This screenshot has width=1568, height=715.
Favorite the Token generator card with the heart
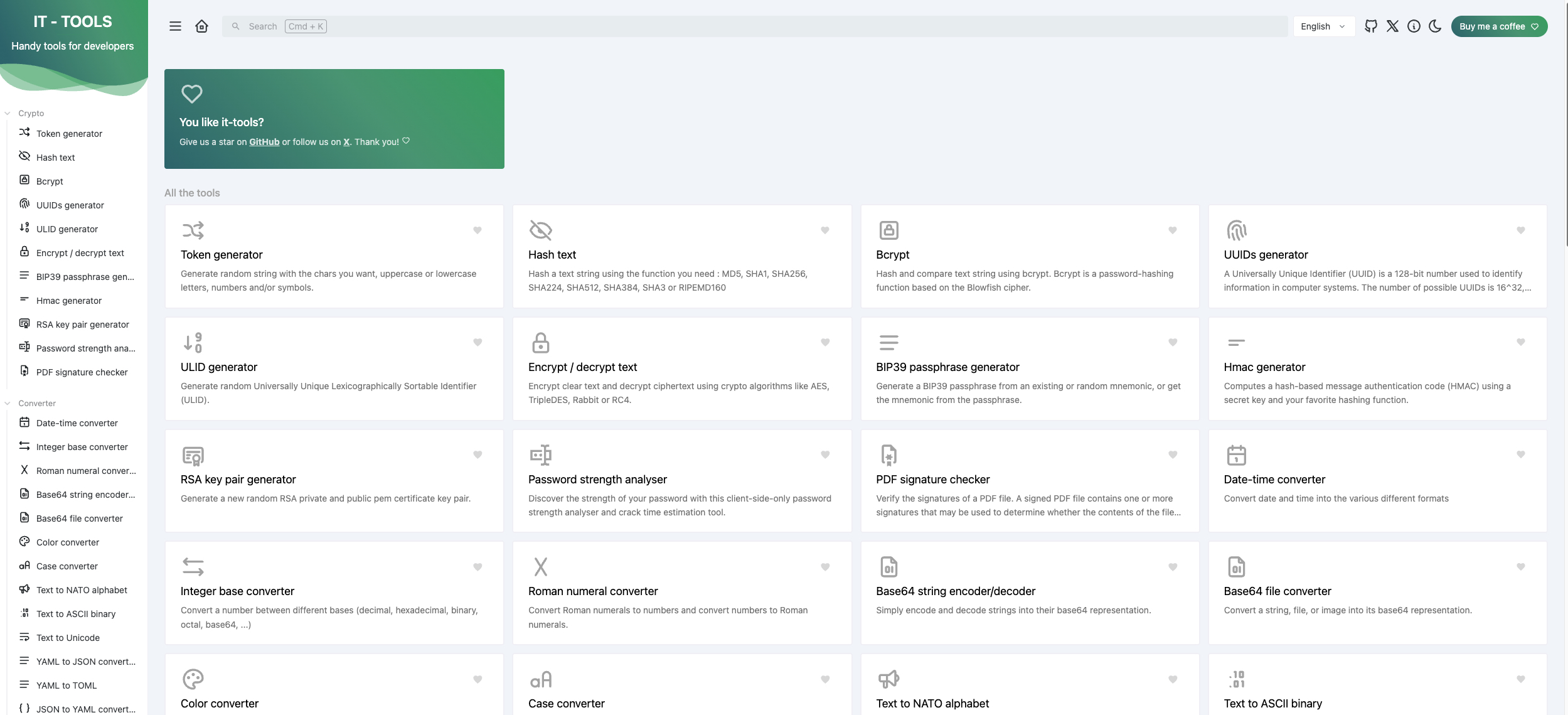[477, 230]
